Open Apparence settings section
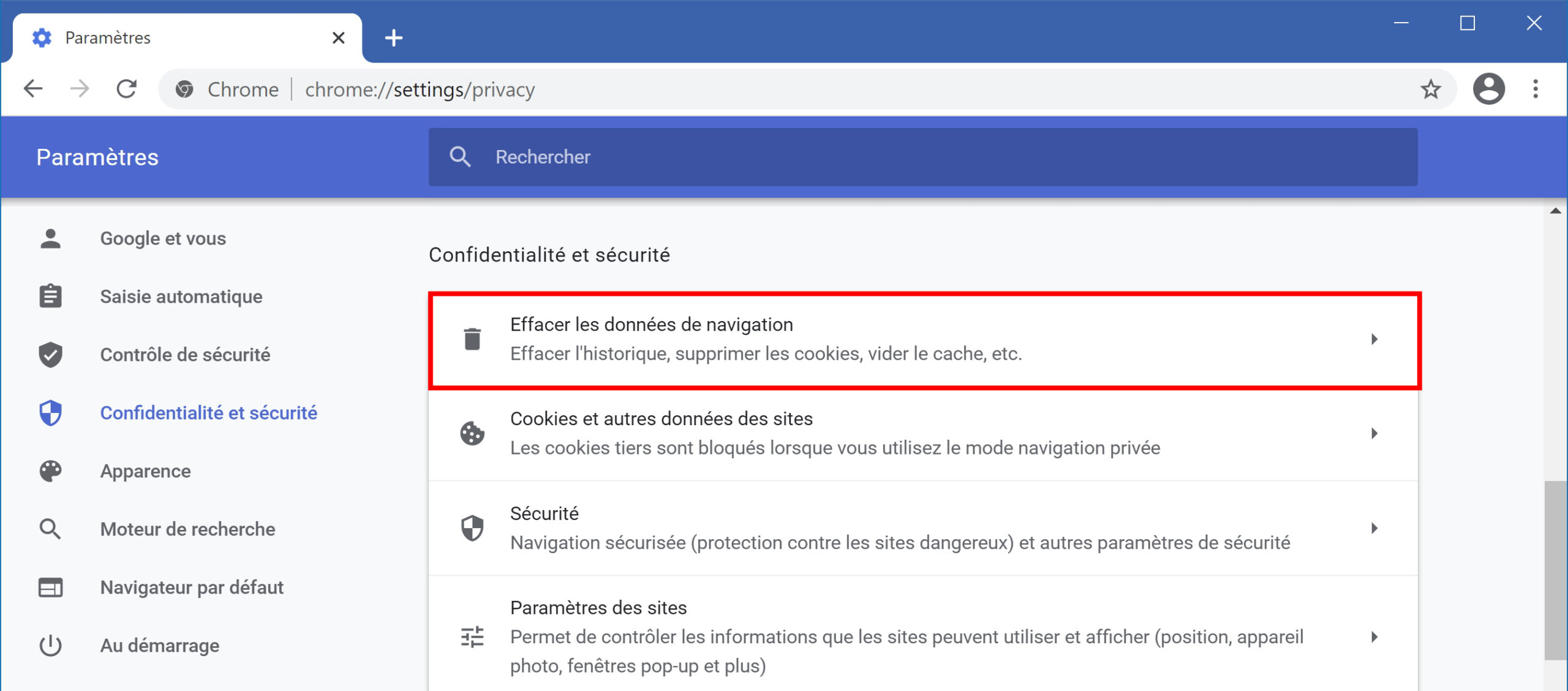Screen dimensions: 1568x691 point(145,471)
